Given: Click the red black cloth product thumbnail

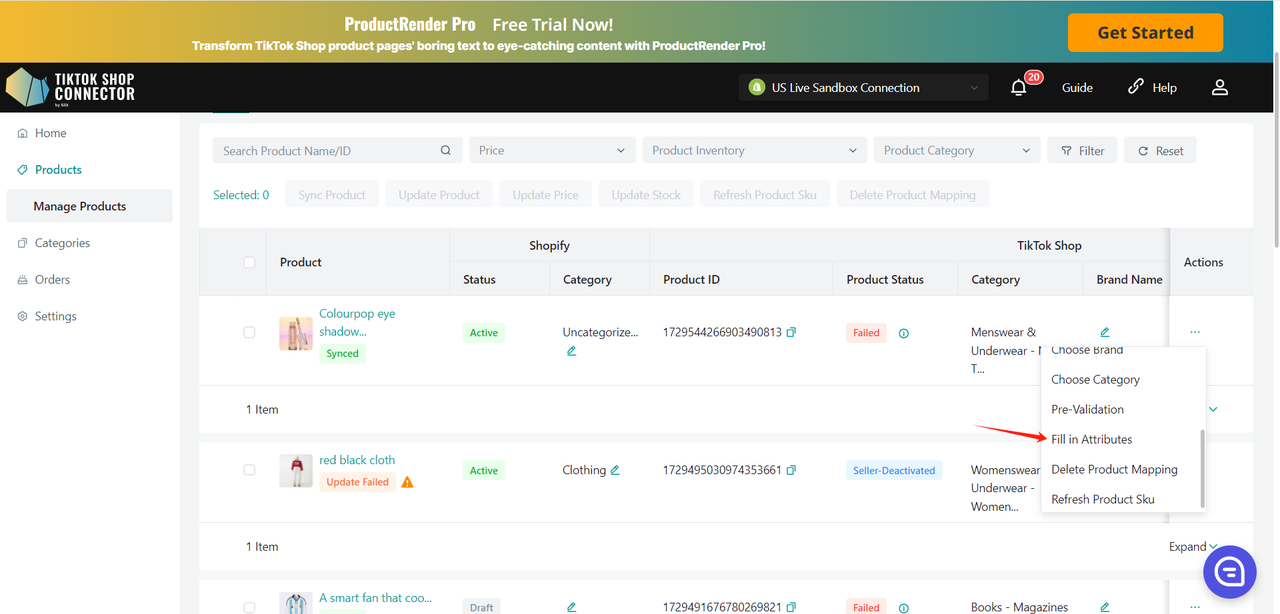Looking at the screenshot, I should [x=296, y=470].
